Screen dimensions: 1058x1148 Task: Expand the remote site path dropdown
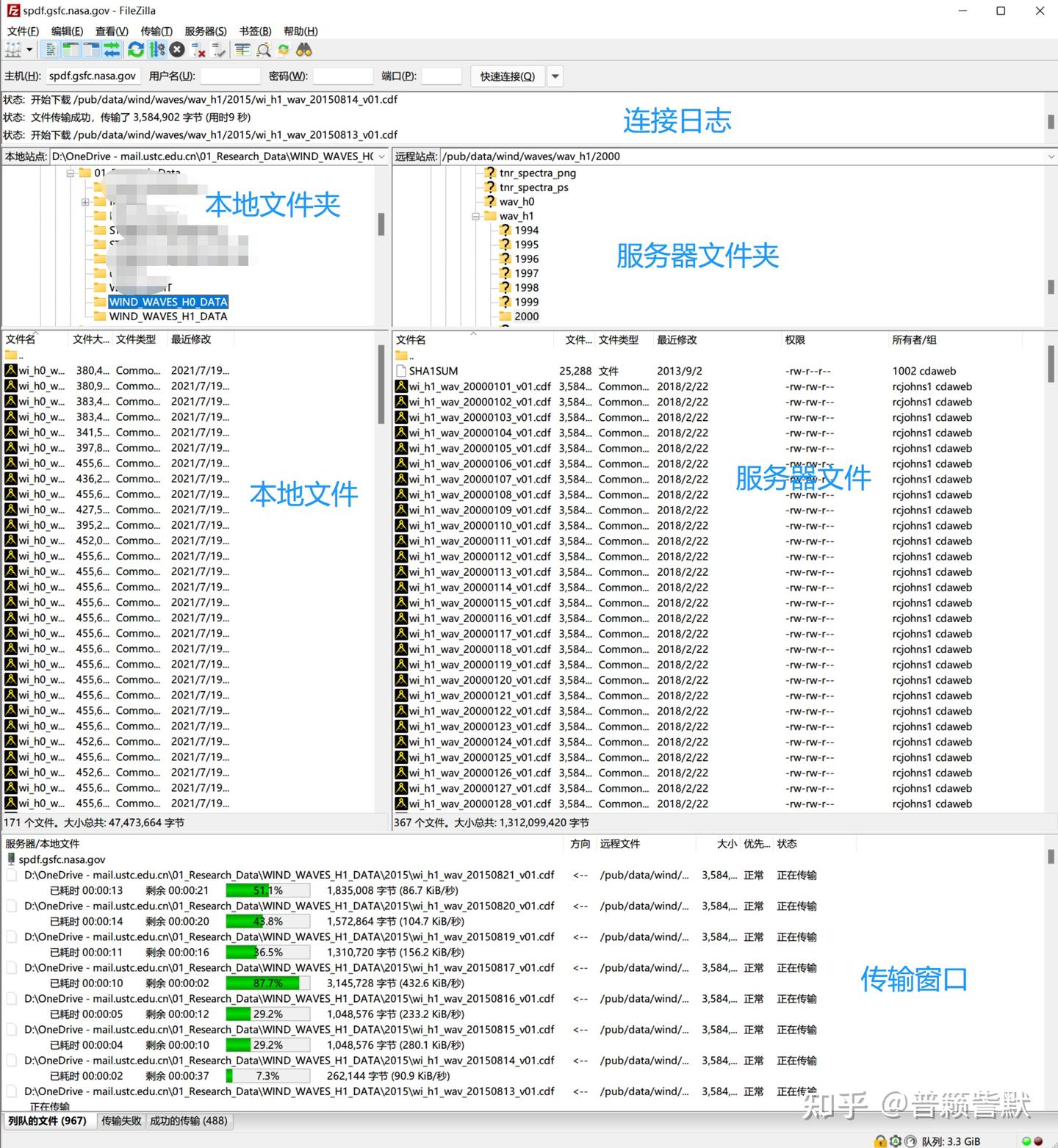[1051, 156]
